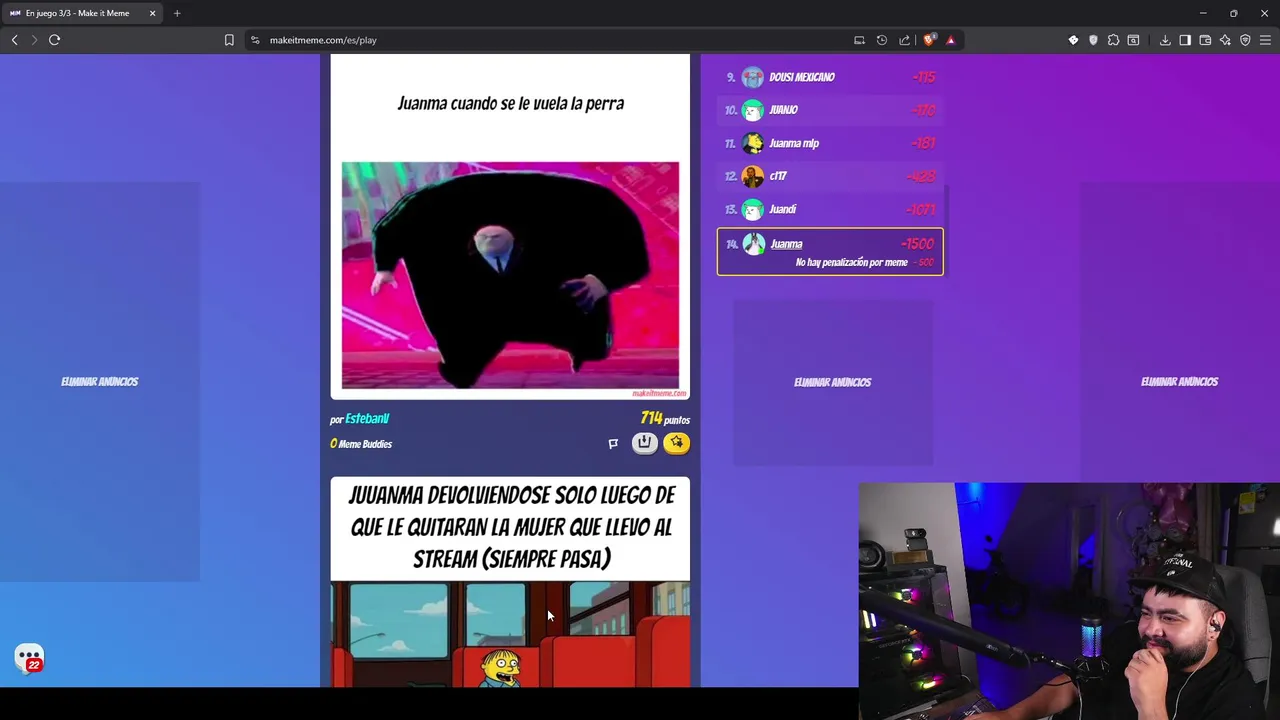1280x720 pixels.
Task: Select 'Juanma mlp' in the leaderboard
Action: 830,143
